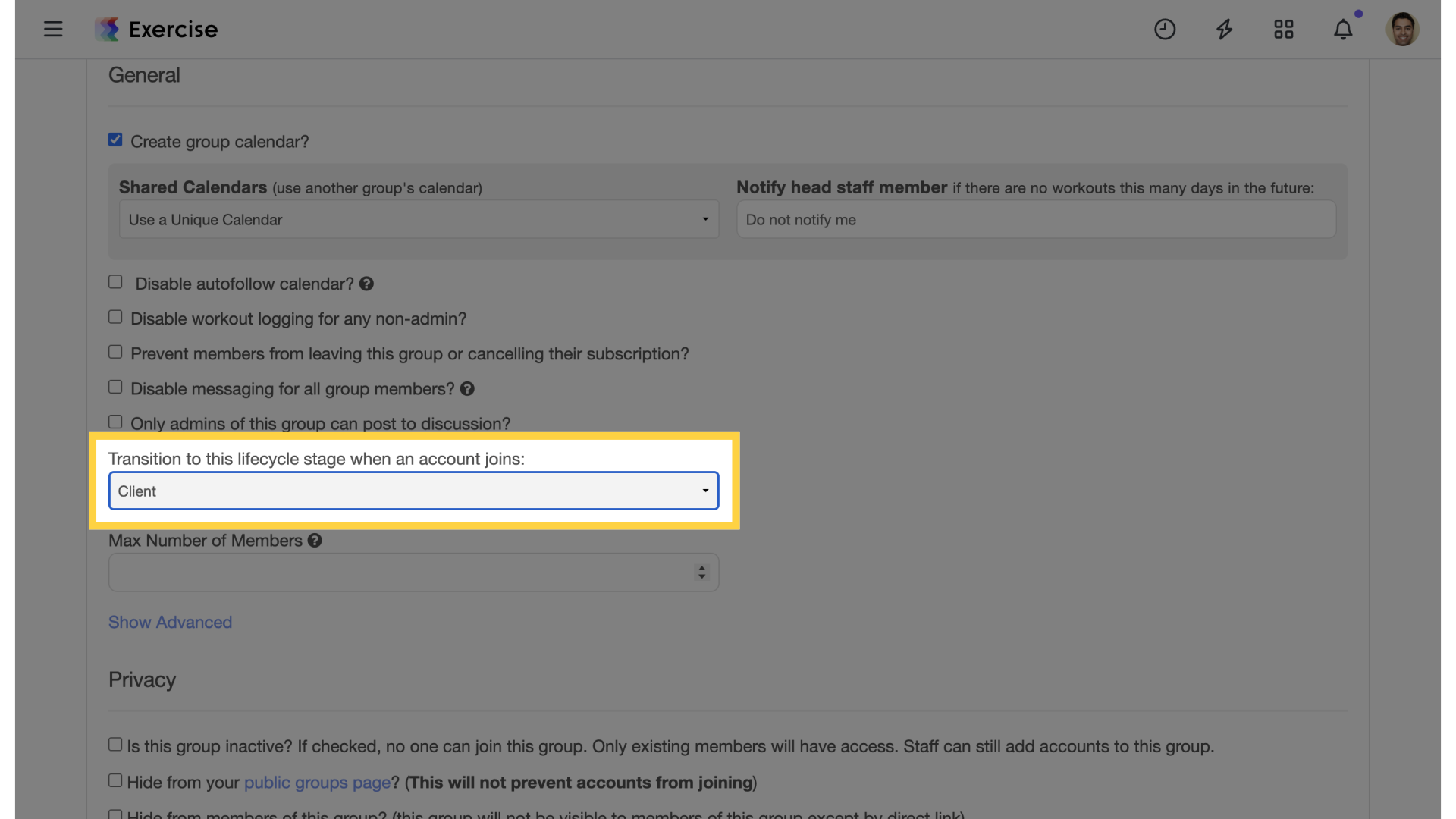1456x819 pixels.
Task: Open the public groups page link
Action: point(317,783)
